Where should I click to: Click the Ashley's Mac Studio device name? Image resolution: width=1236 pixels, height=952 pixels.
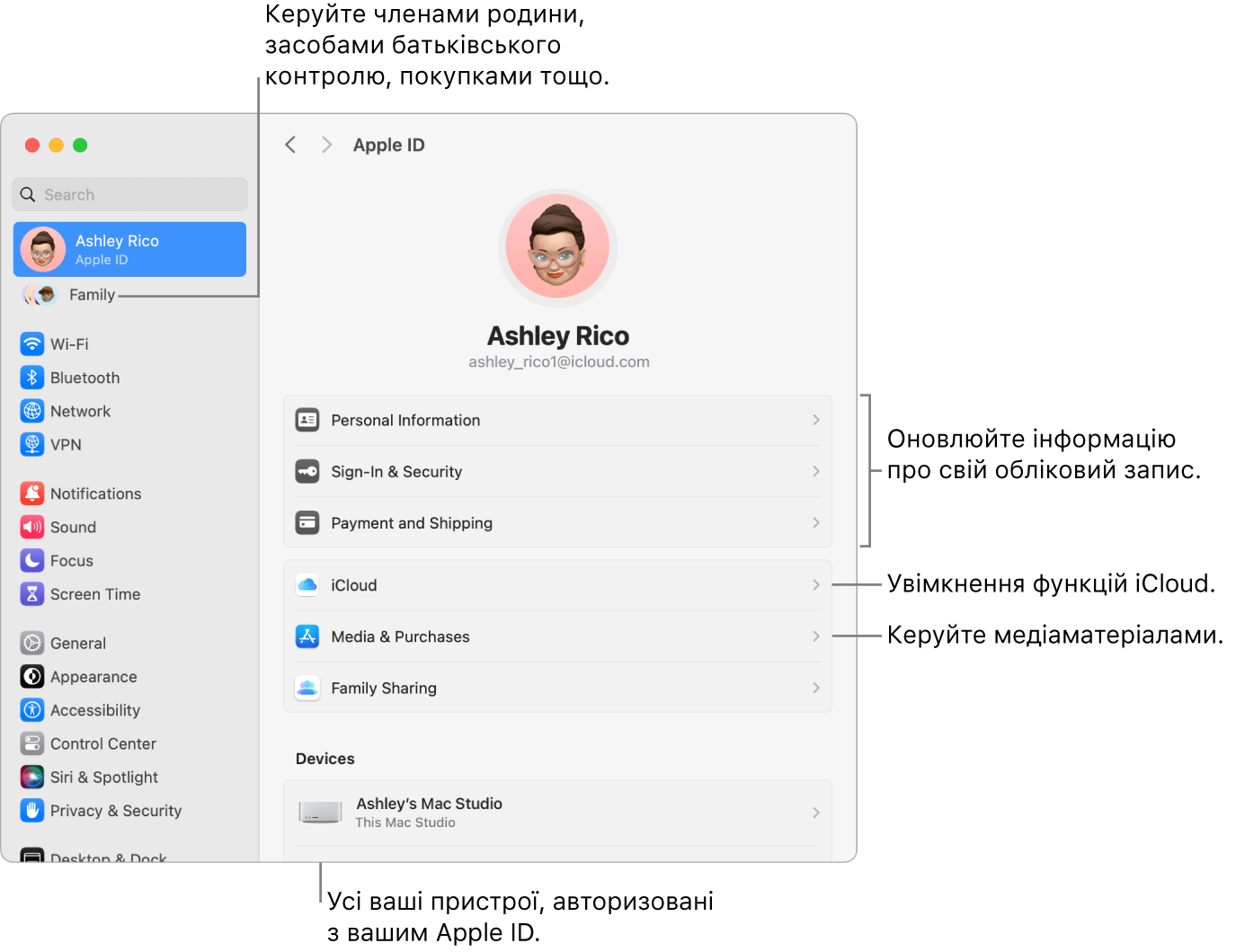pyautogui.click(x=430, y=804)
